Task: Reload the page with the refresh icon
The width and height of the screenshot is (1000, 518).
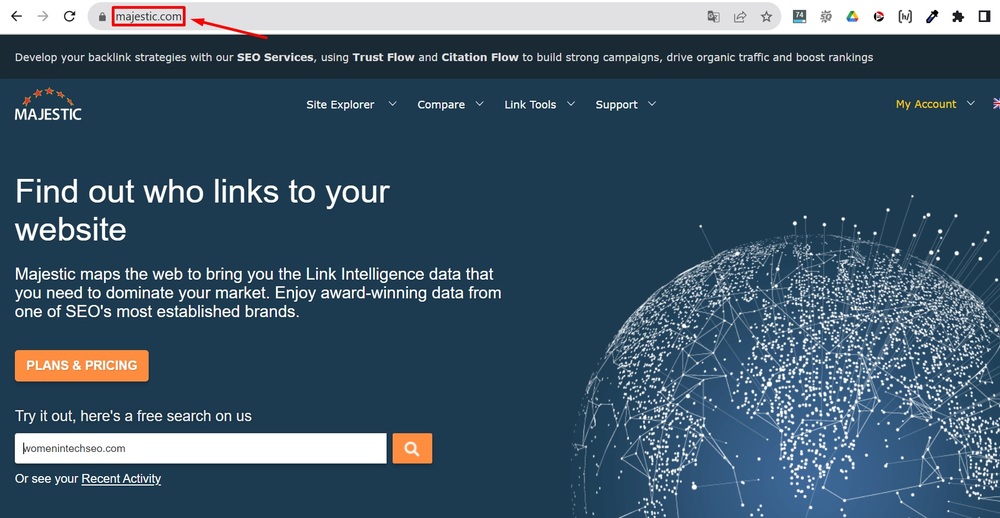Action: pyautogui.click(x=70, y=17)
